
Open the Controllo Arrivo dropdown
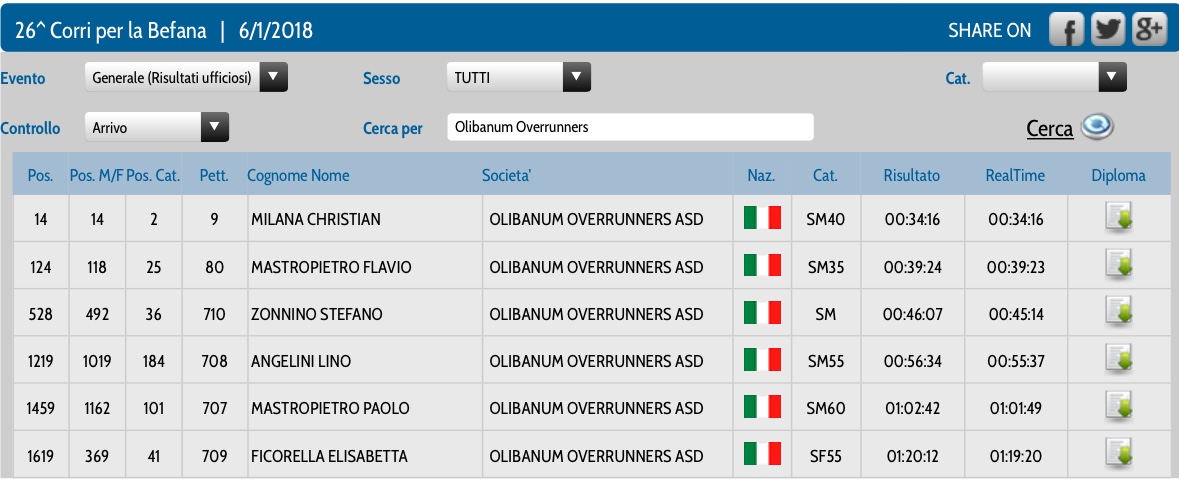tap(156, 127)
